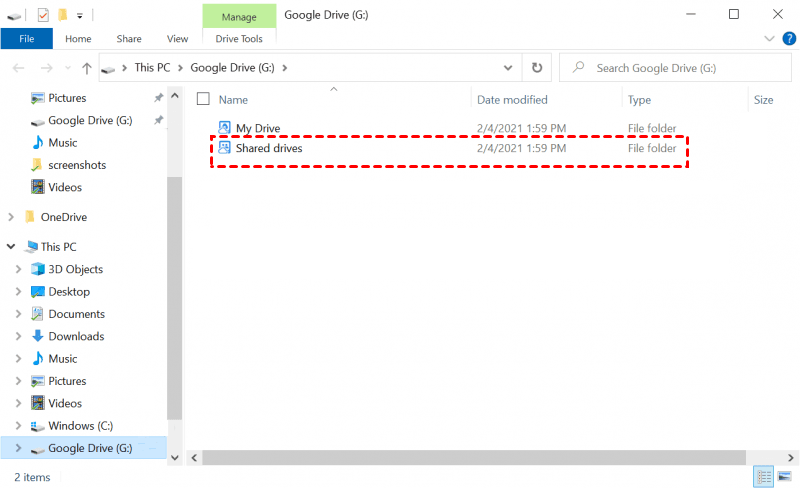Click This PC in the address bar
Viewport: 800px width, 488px height.
click(x=152, y=67)
